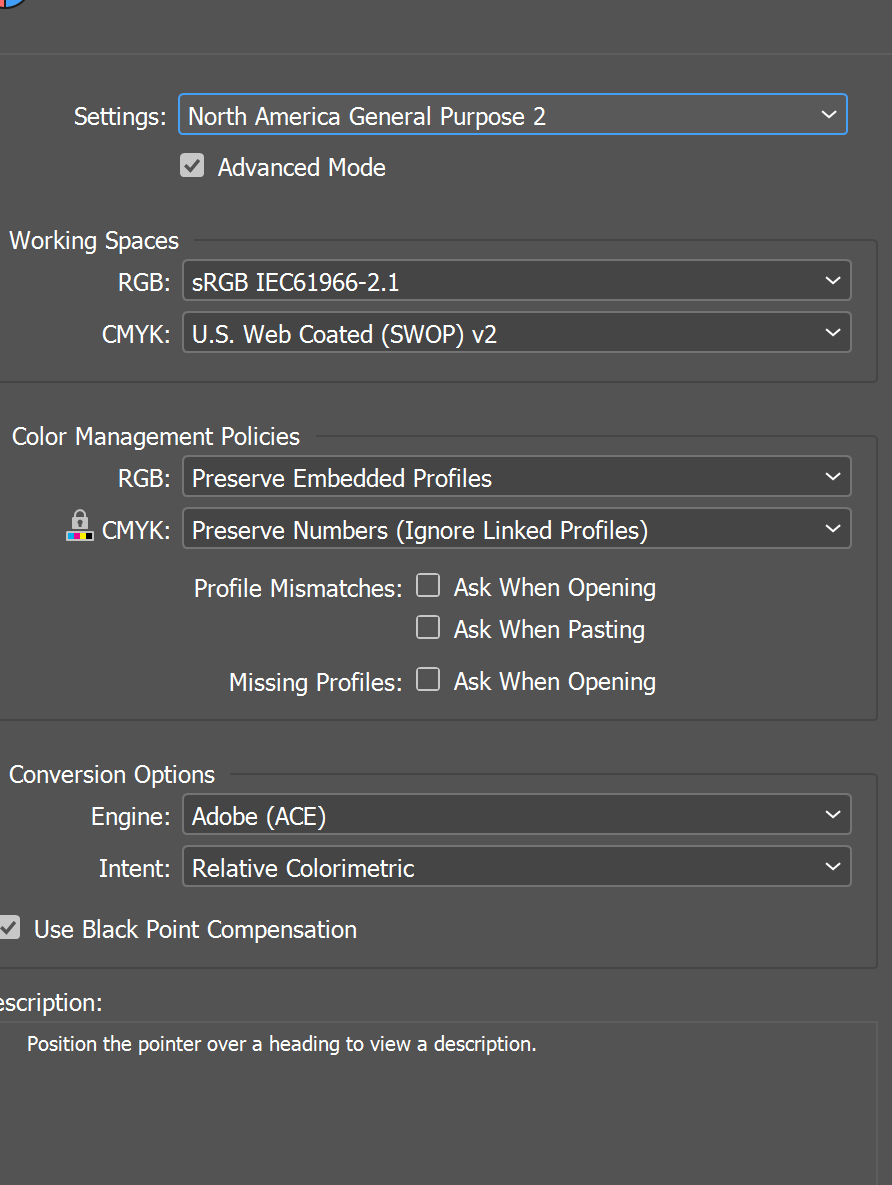This screenshot has height=1185, width=892.
Task: Click the Working Spaces section heading
Action: click(93, 240)
